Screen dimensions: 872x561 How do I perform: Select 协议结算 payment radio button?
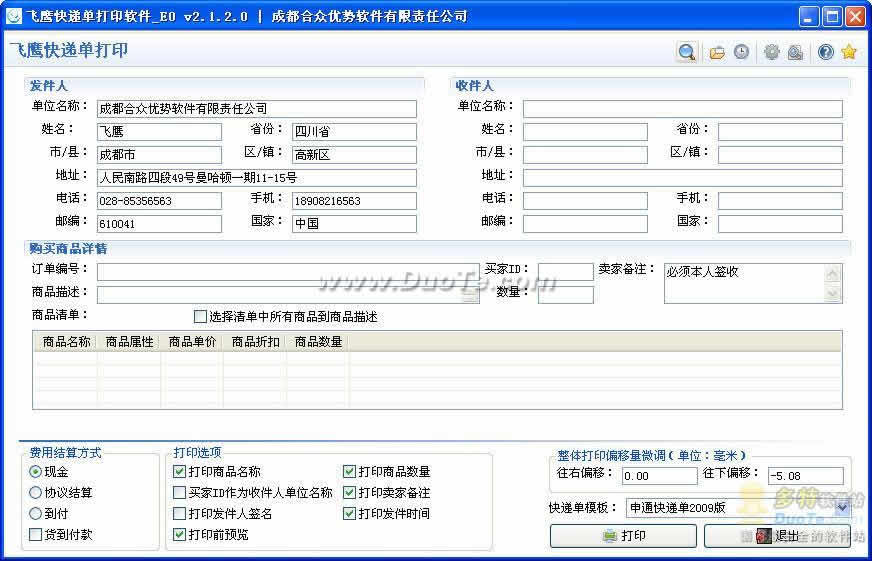35,493
